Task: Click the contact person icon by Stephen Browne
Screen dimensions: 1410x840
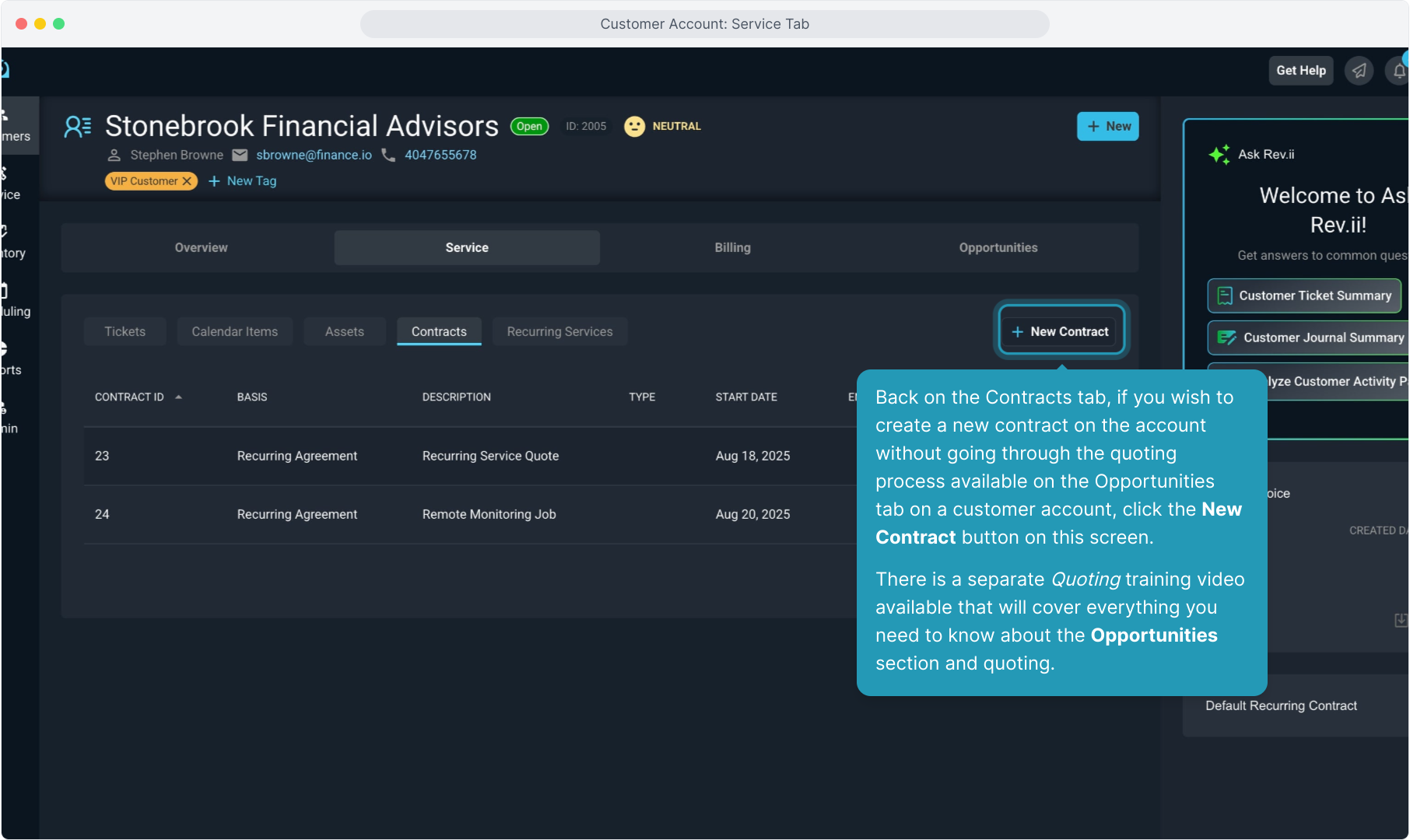Action: tap(114, 155)
